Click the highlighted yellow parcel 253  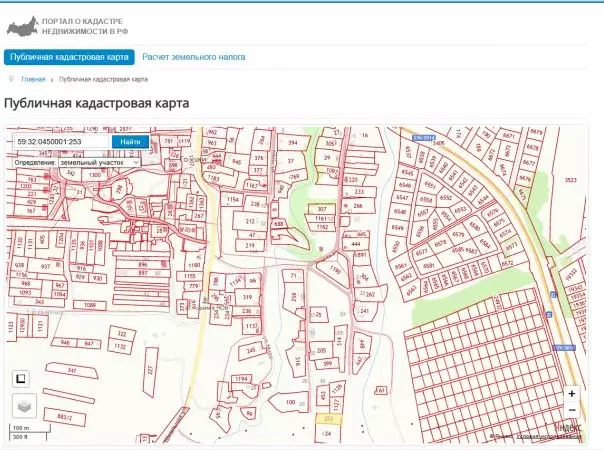click(x=328, y=419)
